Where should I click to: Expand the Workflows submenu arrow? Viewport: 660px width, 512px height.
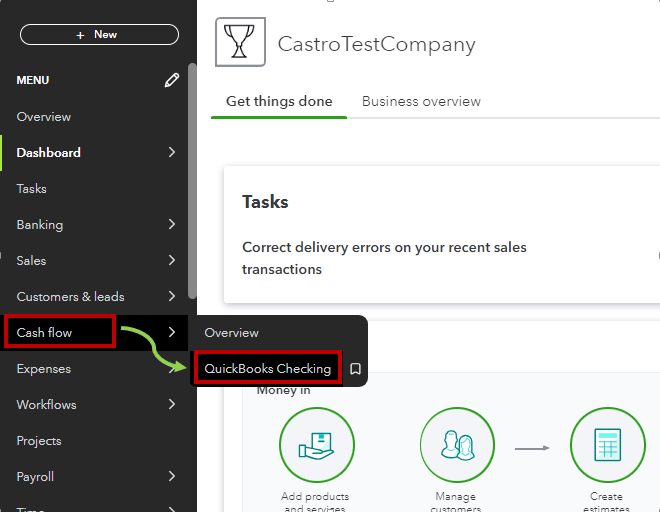click(x=172, y=405)
